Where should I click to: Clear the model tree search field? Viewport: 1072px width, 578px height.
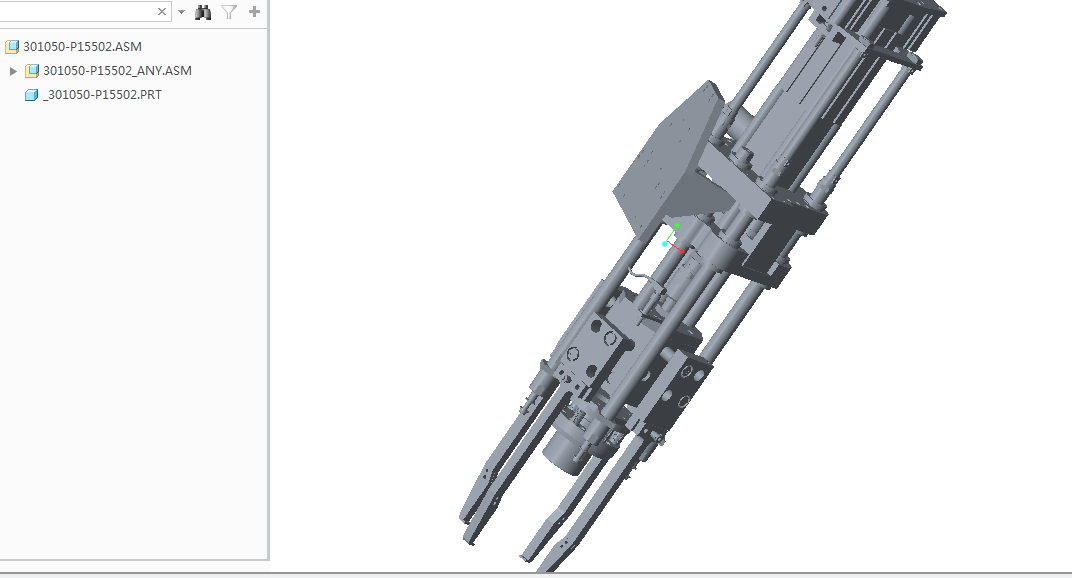(x=162, y=12)
